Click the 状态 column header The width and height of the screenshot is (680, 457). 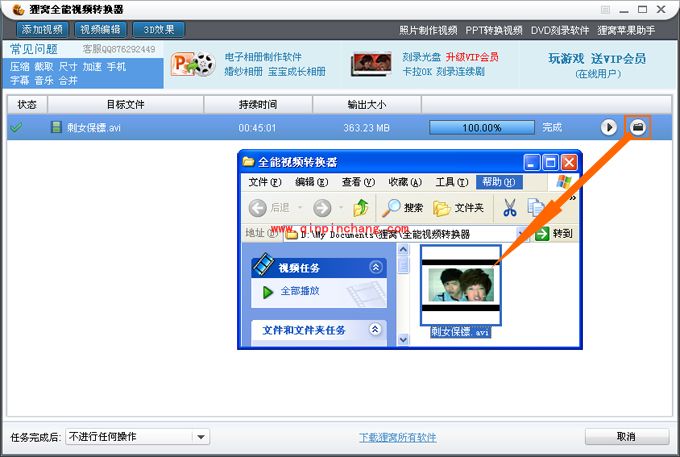[x=27, y=104]
